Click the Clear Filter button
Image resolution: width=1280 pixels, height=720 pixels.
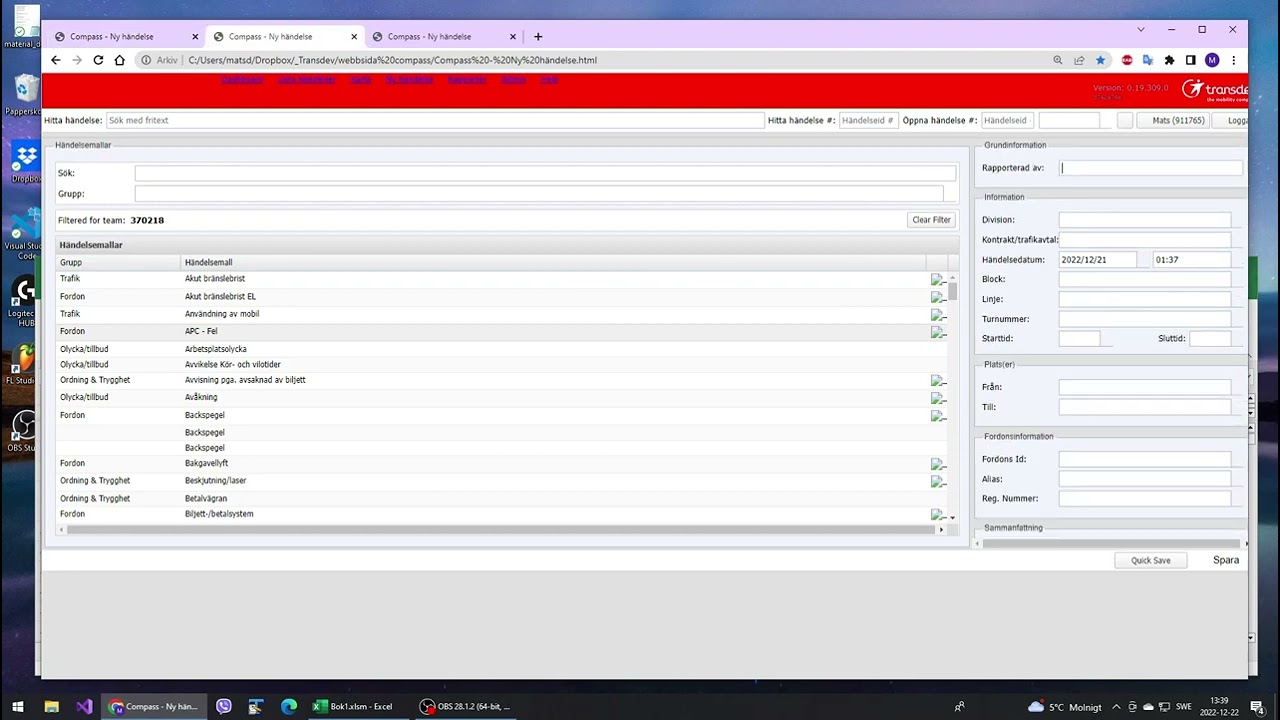[931, 220]
